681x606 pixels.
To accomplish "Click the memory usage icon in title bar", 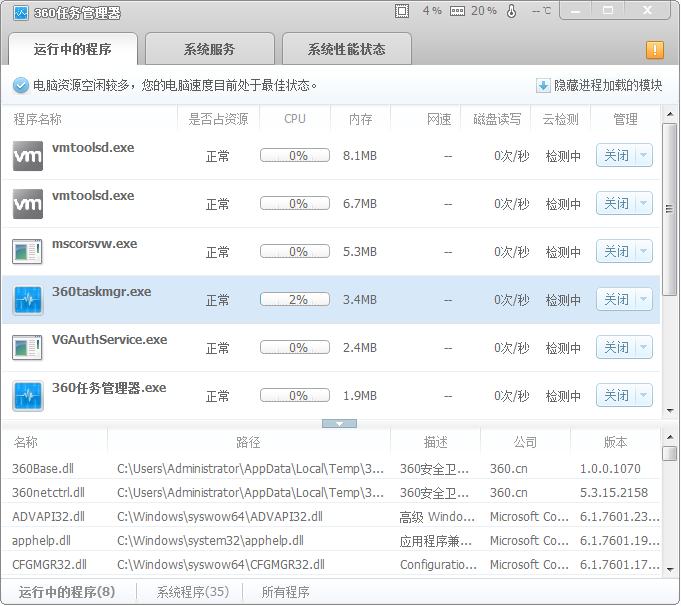I will pos(457,11).
